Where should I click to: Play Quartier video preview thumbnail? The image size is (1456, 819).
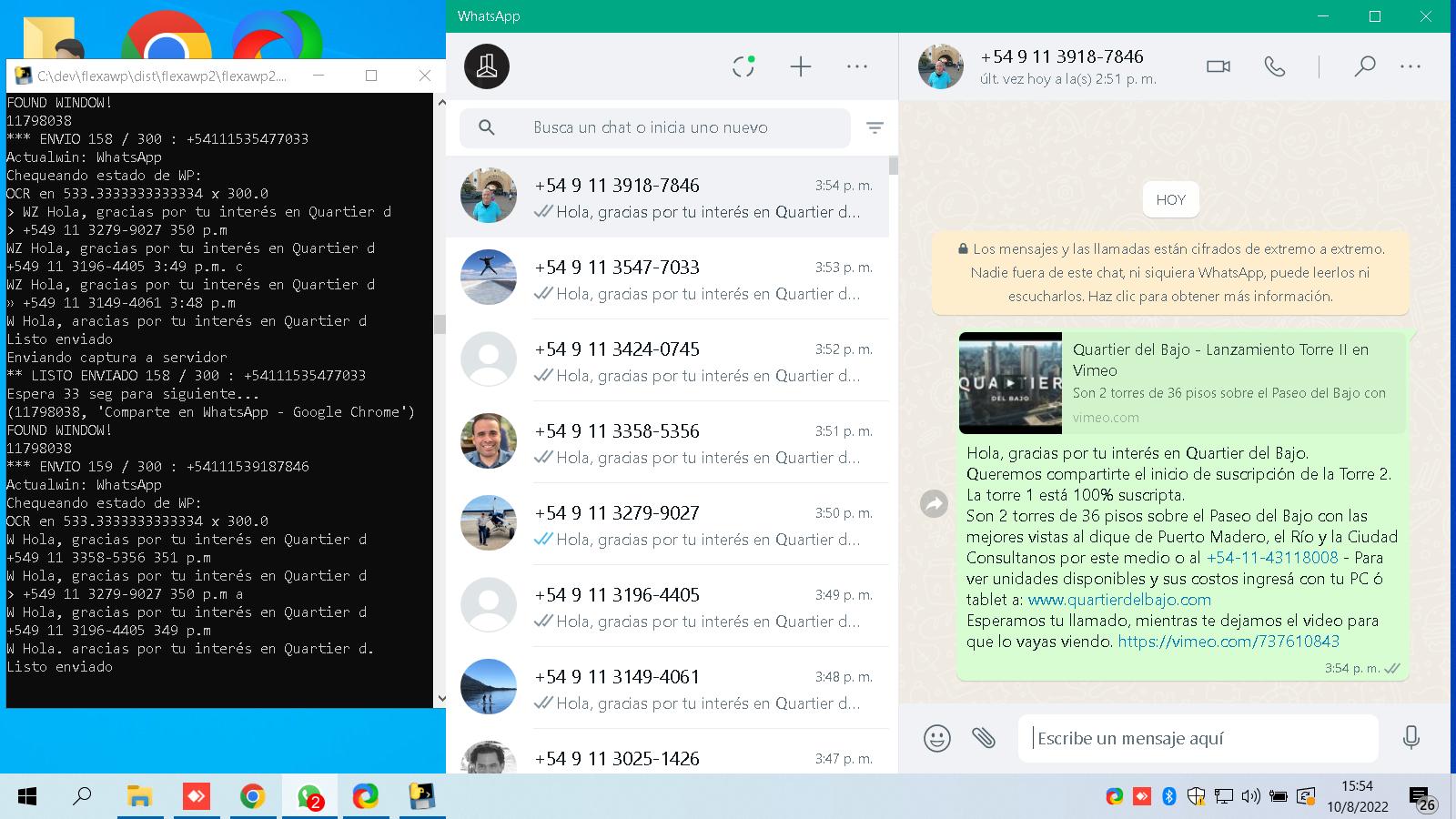click(1010, 383)
